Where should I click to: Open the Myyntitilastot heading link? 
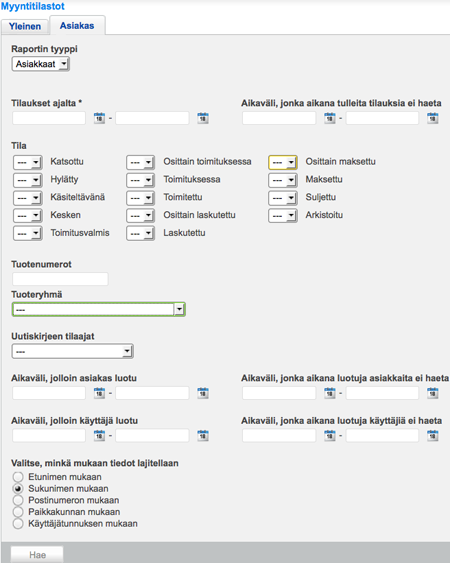tap(33, 6)
